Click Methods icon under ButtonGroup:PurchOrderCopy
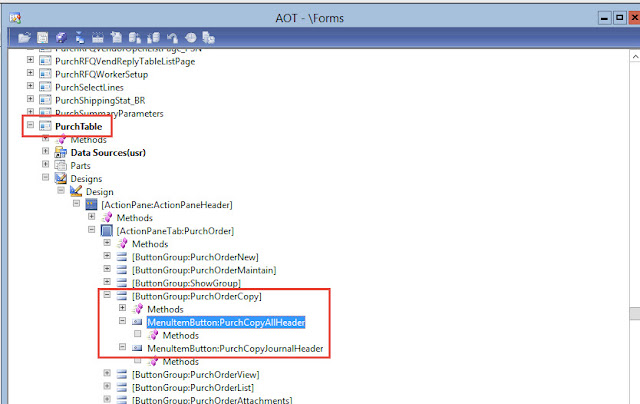640x404 pixels. coord(138,309)
